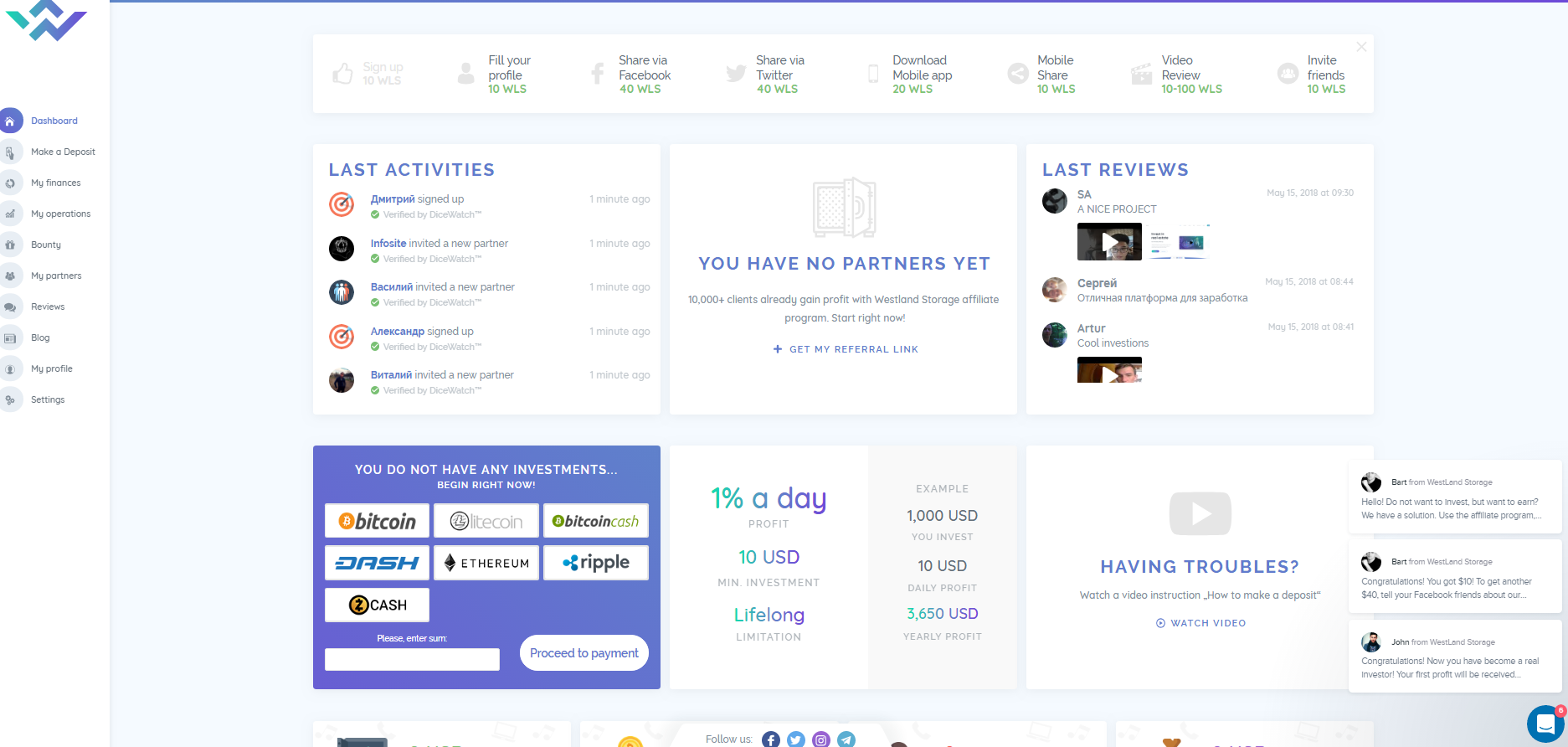This screenshot has width=1568, height=747.
Task: Close the bounty rewards banner
Action: tap(1361, 47)
